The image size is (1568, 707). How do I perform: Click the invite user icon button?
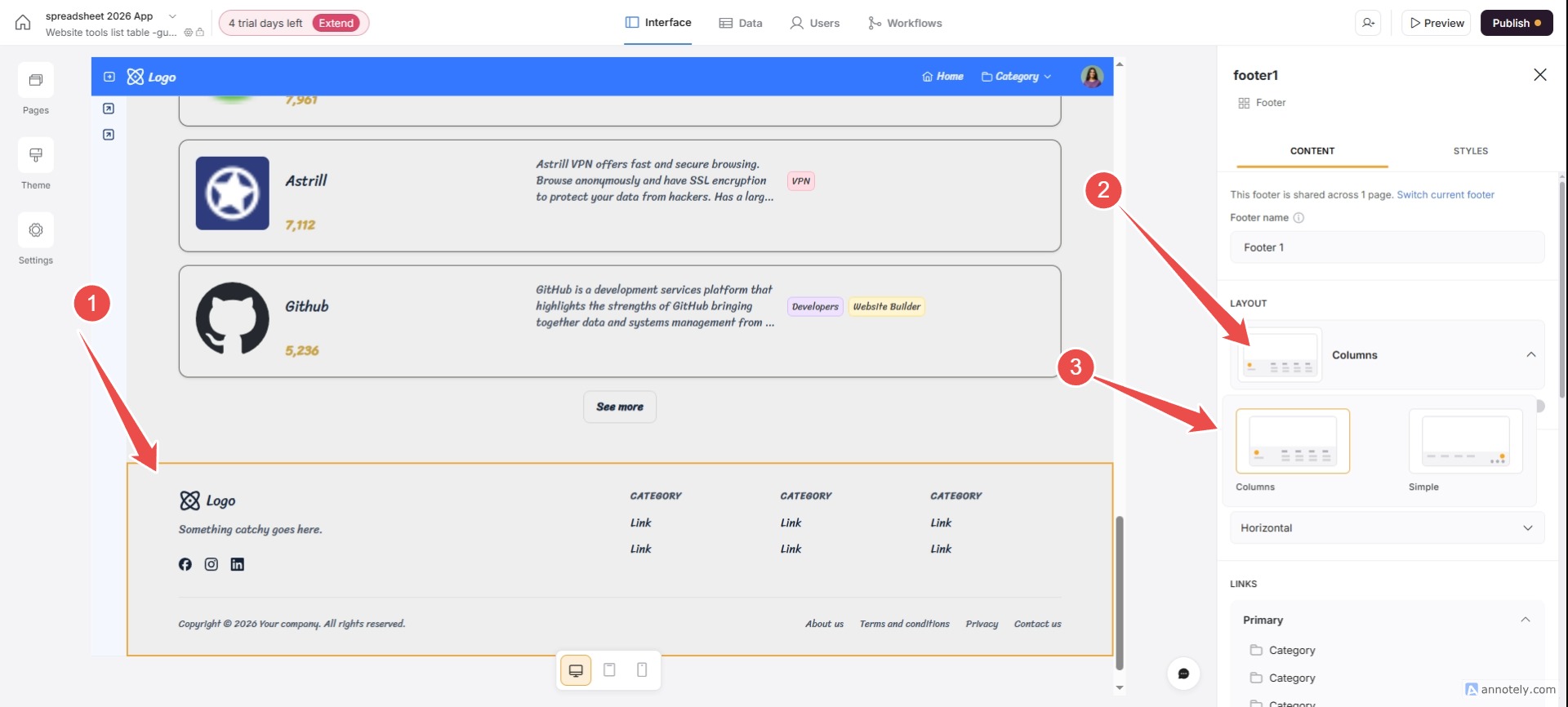point(1369,23)
